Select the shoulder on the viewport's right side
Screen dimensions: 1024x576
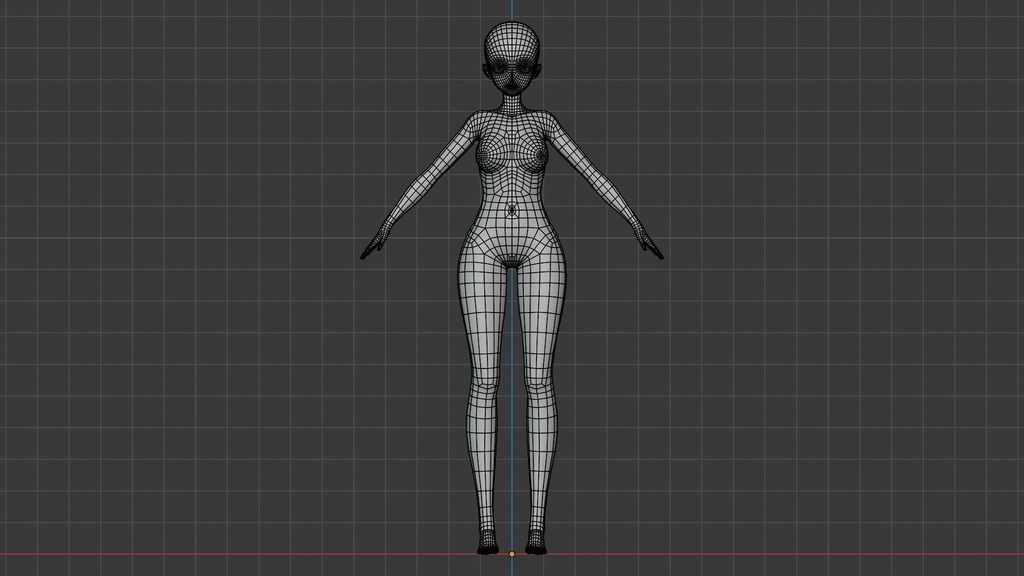(x=553, y=122)
